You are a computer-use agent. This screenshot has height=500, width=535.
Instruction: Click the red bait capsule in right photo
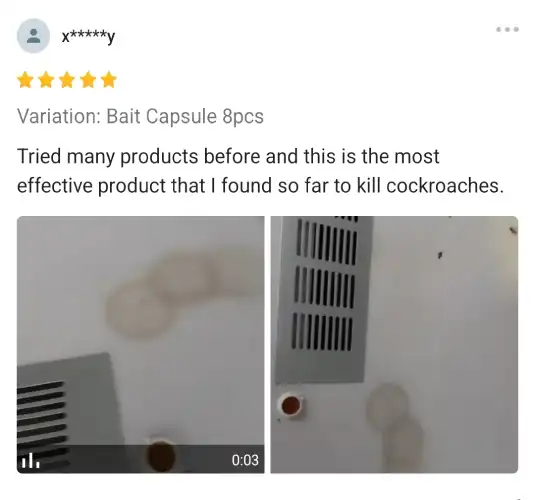291,405
